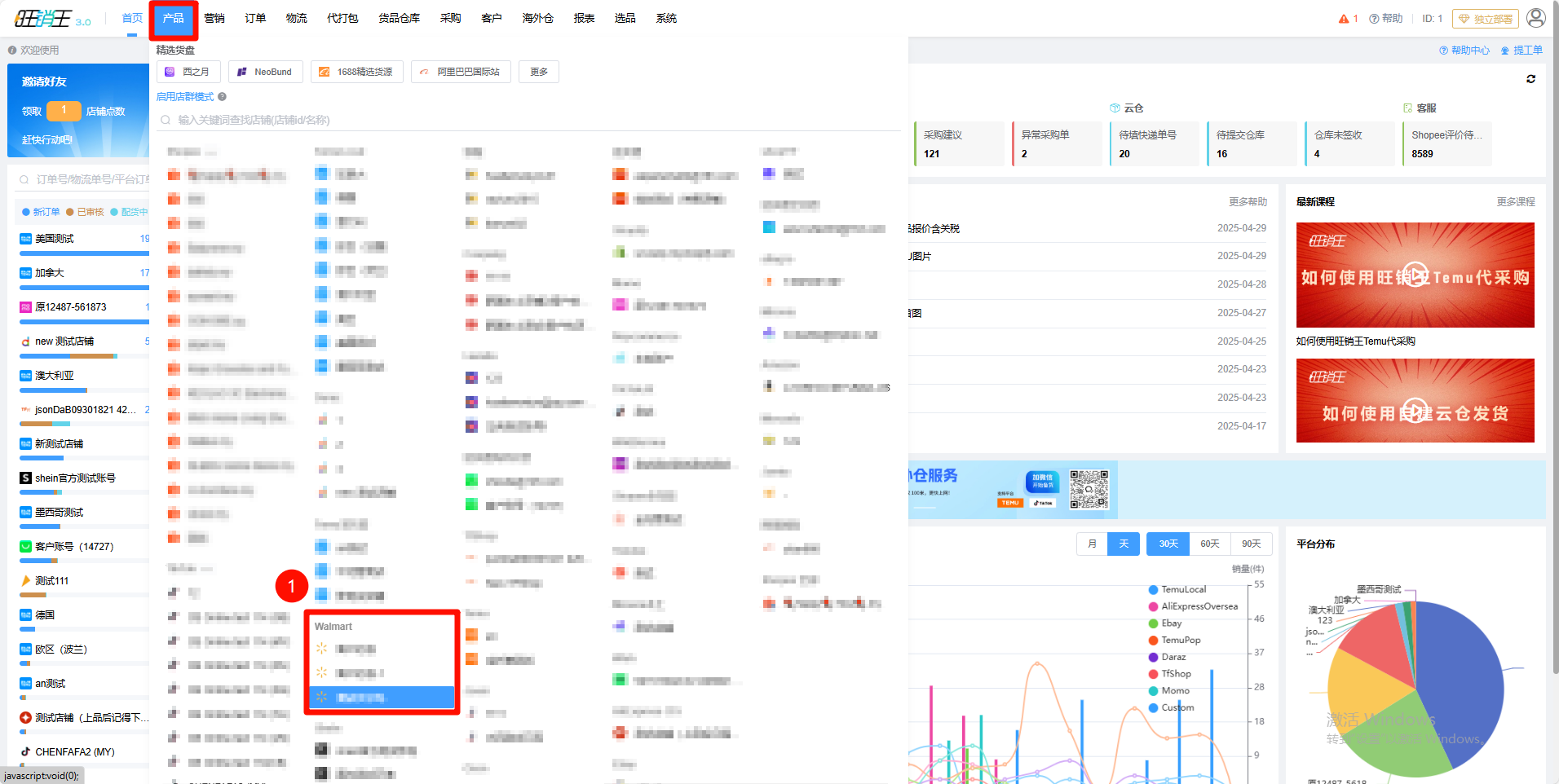This screenshot has height=784, width=1559.
Task: Click the pink icon beside 原12487-561873
Action: point(25,307)
